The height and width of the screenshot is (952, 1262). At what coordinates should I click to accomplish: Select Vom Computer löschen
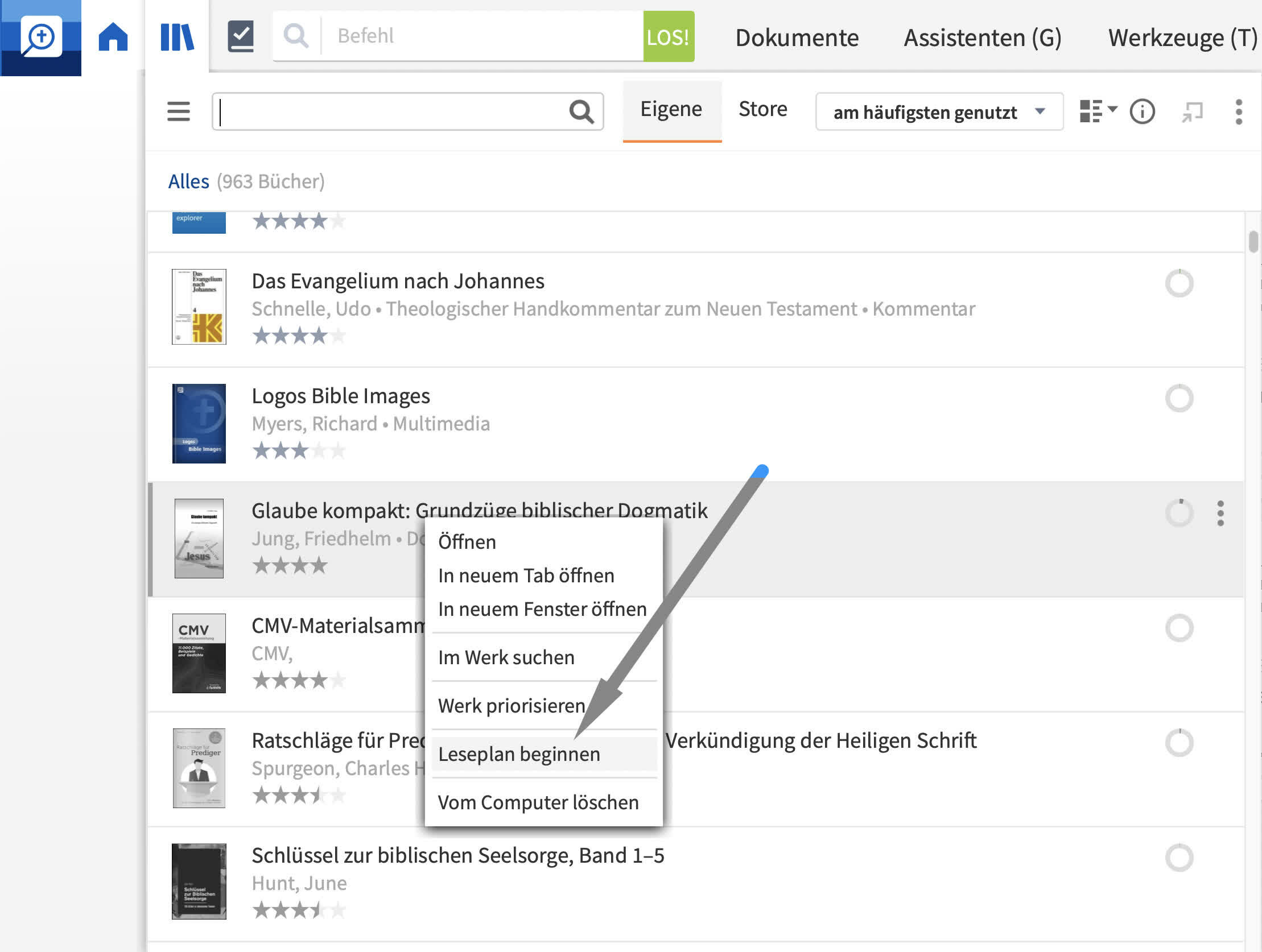[x=538, y=802]
